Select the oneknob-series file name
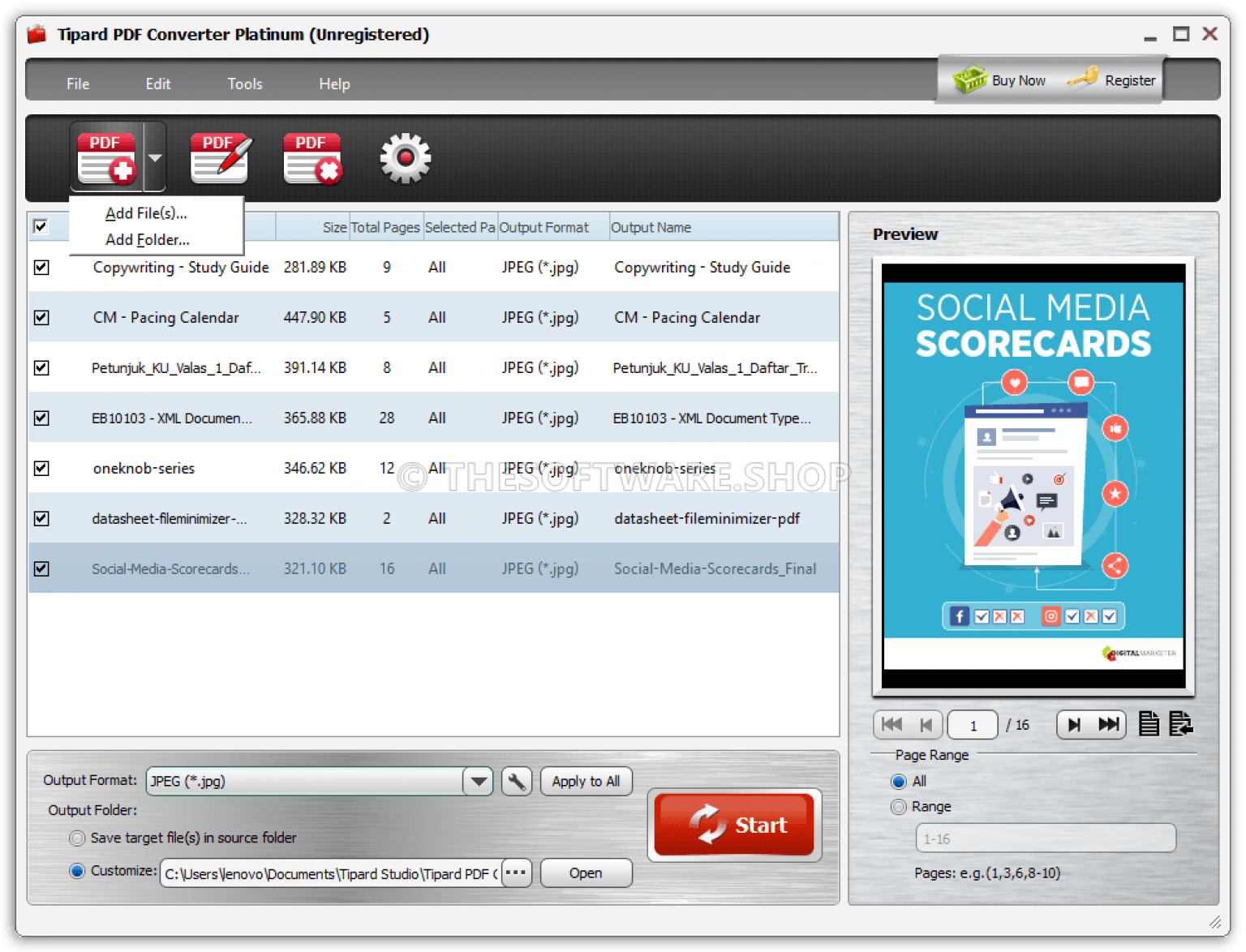 click(144, 469)
